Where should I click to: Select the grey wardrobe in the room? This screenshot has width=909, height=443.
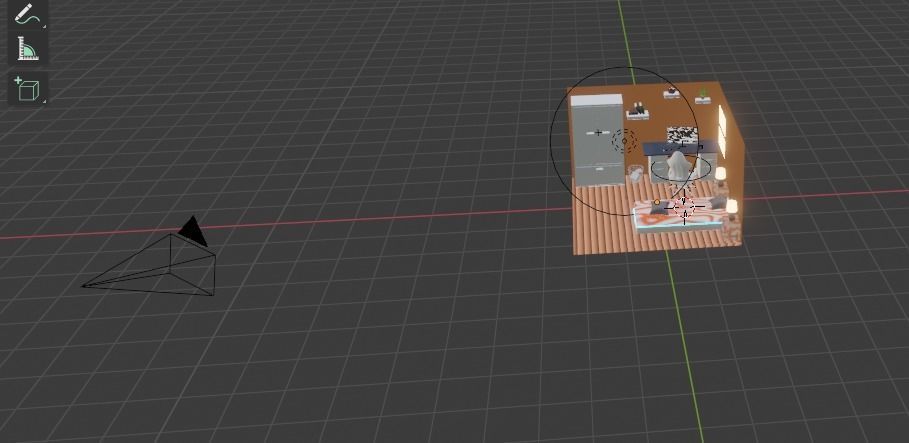click(x=596, y=141)
